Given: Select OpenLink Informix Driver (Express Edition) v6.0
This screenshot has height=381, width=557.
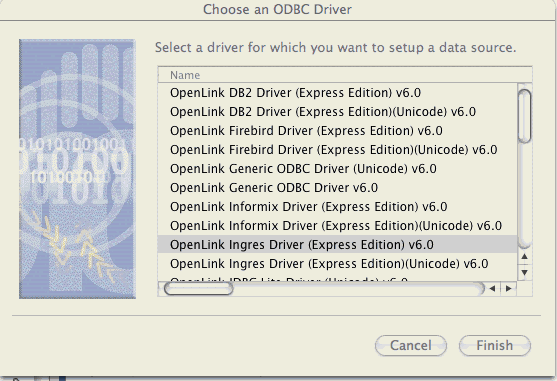Looking at the screenshot, I should (x=337, y=207).
